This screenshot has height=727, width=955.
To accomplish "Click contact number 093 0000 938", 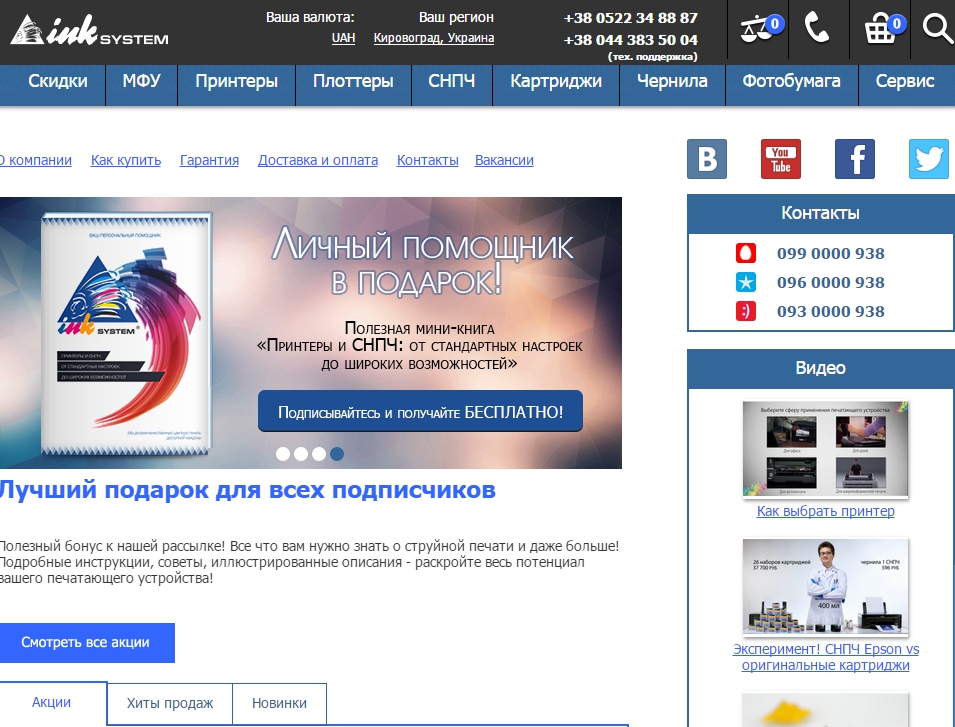I will pos(830,311).
